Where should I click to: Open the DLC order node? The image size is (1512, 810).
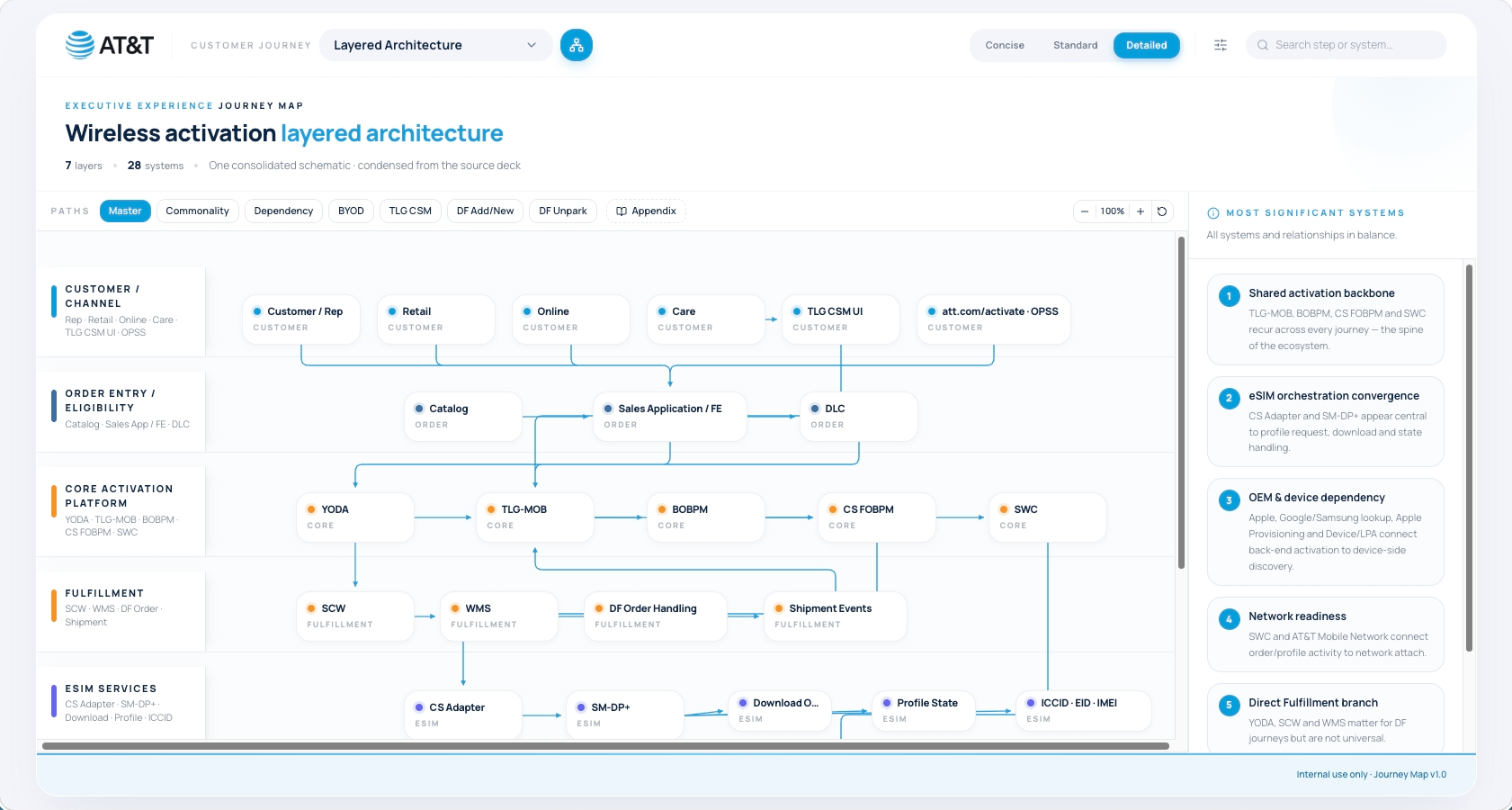[859, 417]
